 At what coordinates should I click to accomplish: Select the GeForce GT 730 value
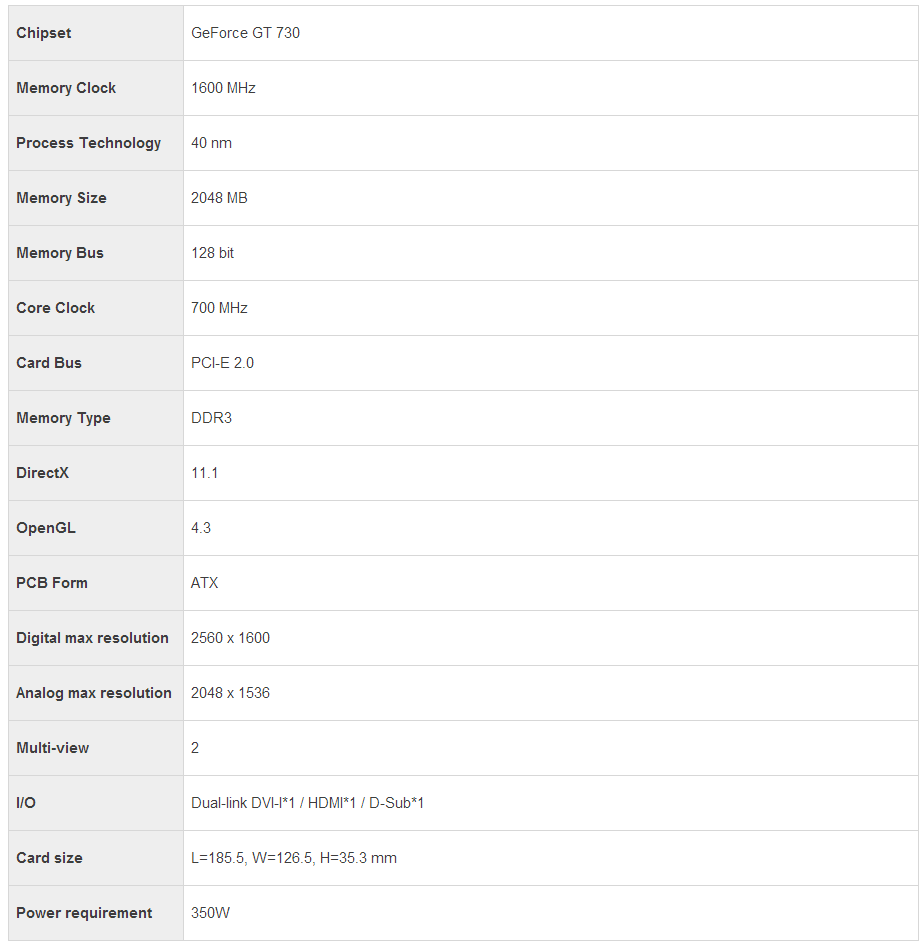tap(245, 33)
